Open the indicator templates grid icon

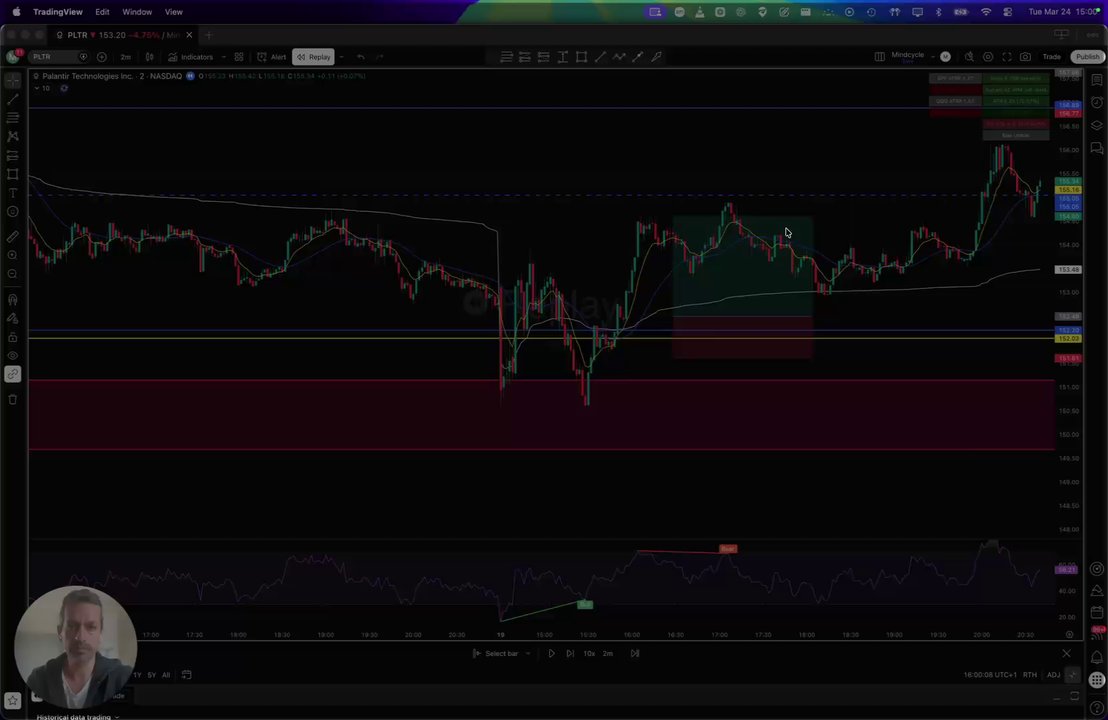[239, 57]
